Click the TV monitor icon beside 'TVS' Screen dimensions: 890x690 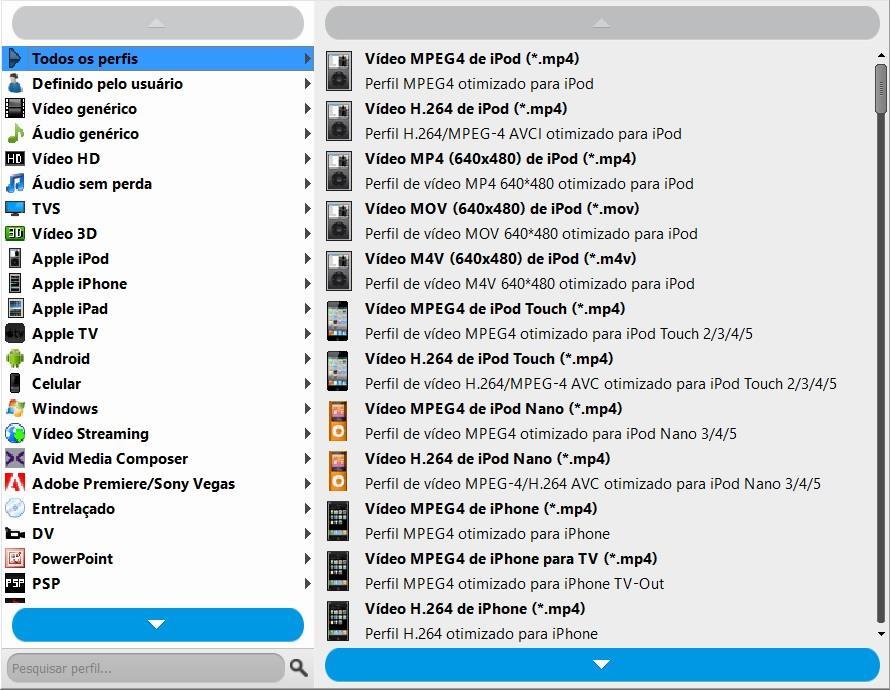pos(15,208)
